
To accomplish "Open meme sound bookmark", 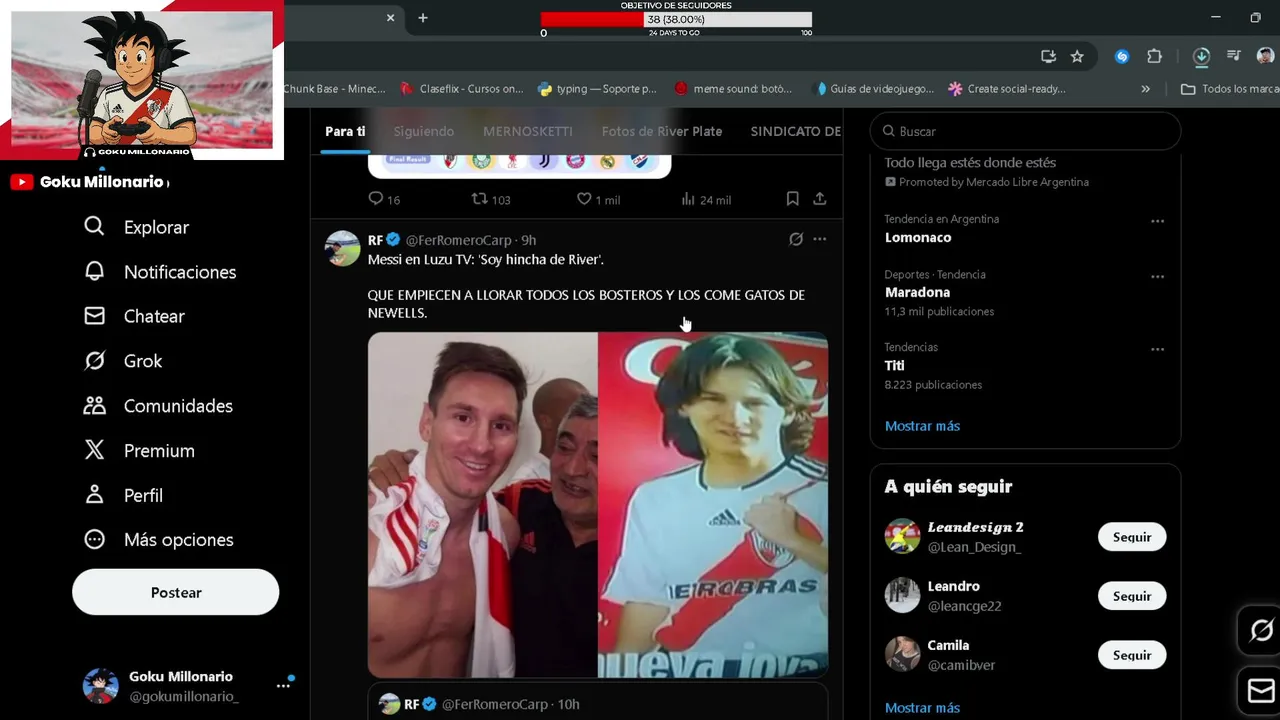I will pyautogui.click(x=733, y=89).
